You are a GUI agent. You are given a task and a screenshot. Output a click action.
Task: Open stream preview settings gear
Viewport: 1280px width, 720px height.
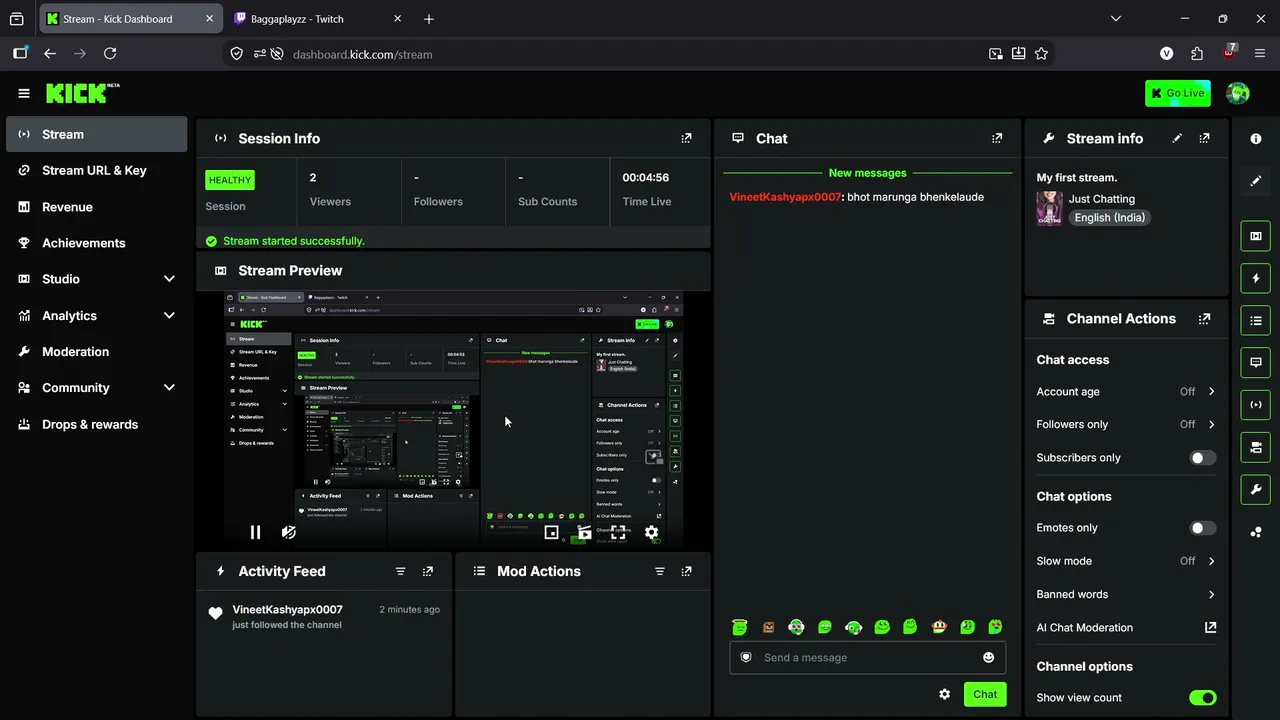pyautogui.click(x=651, y=532)
